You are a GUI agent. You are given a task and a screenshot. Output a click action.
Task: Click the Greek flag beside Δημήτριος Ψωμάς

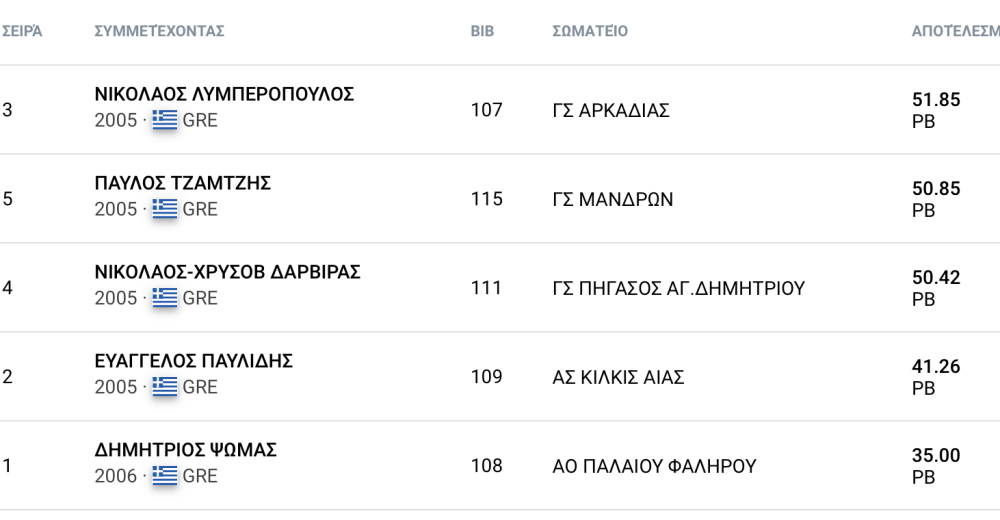point(165,476)
